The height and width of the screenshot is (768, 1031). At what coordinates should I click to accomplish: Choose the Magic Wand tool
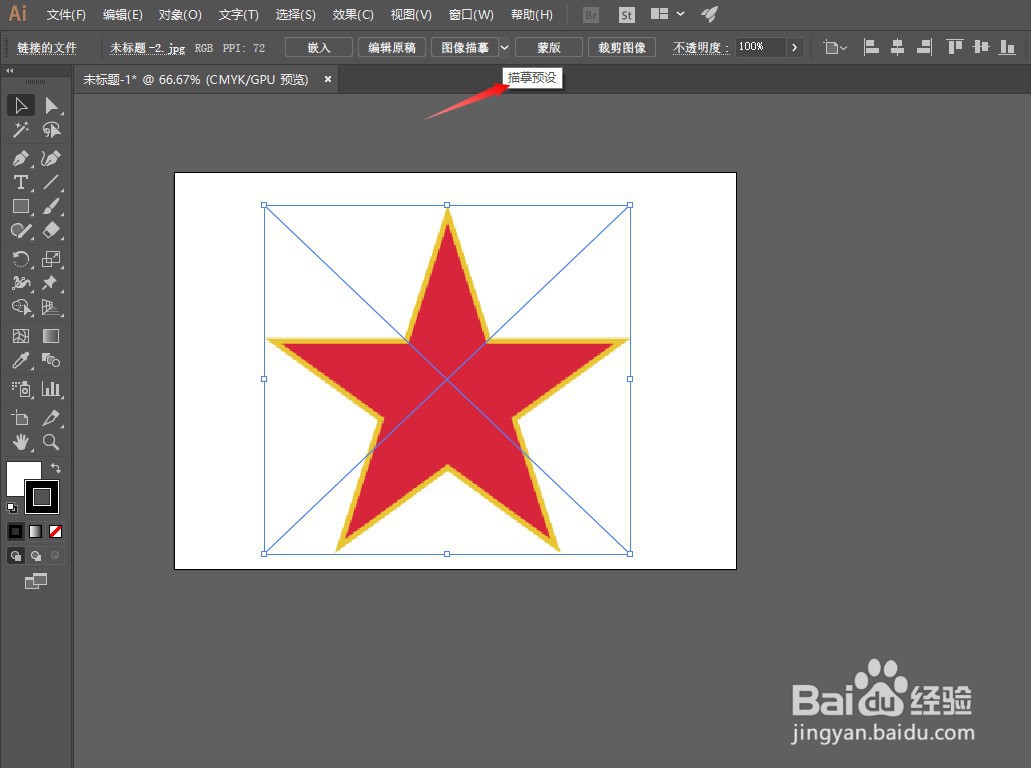(20, 129)
